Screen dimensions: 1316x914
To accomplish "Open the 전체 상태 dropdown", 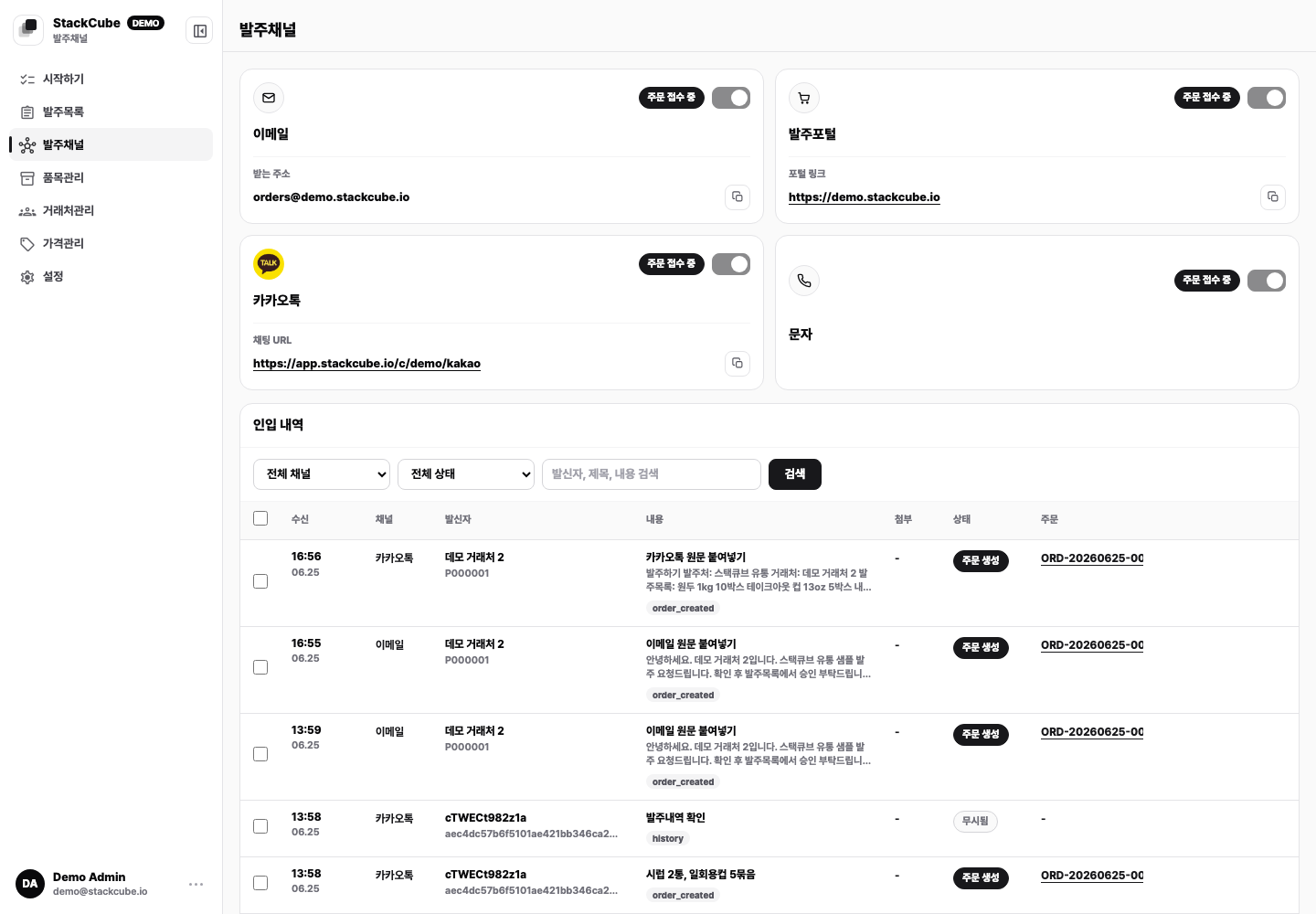I will click(466, 474).
